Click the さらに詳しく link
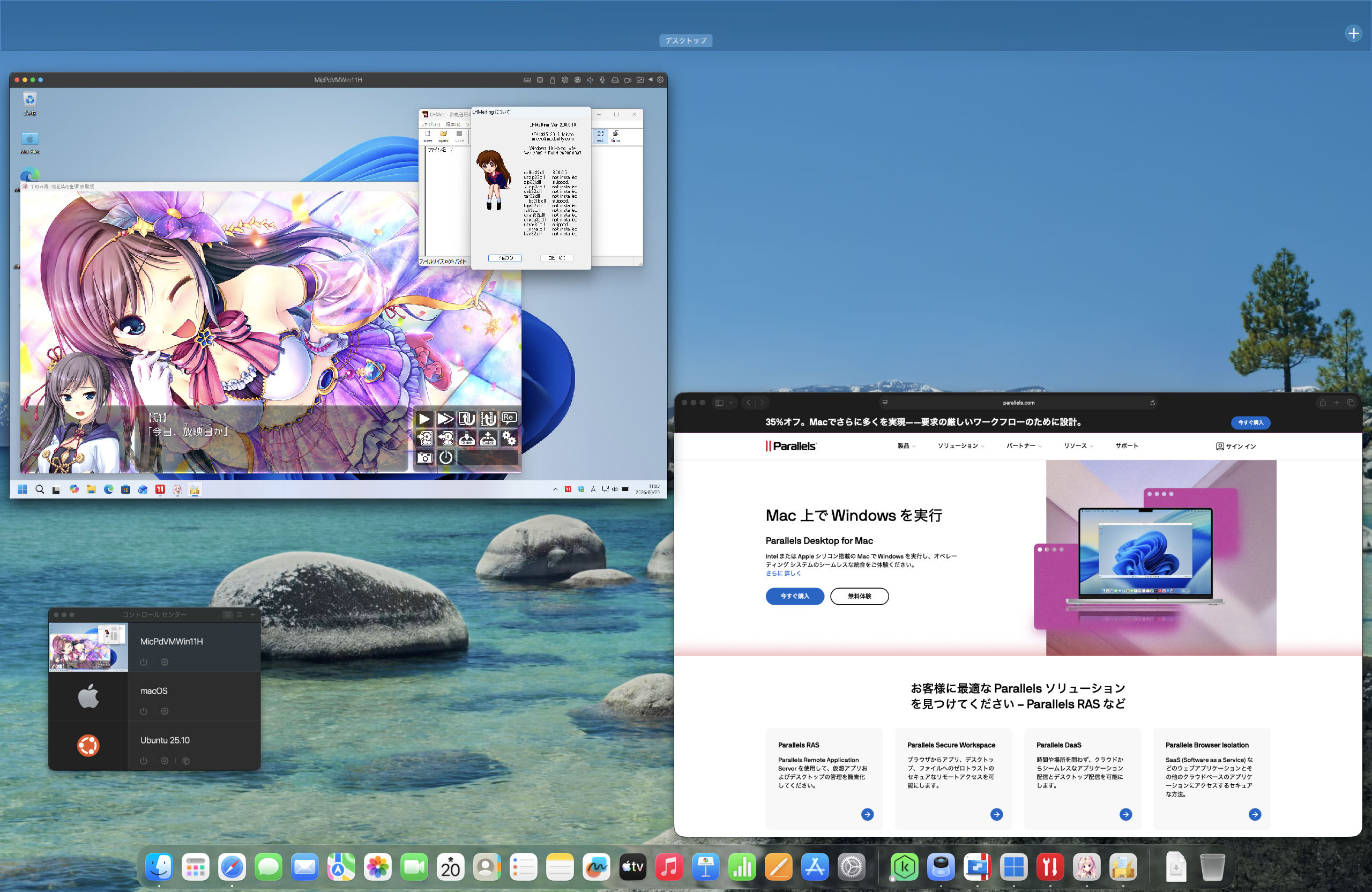This screenshot has width=1372, height=892. click(x=783, y=573)
